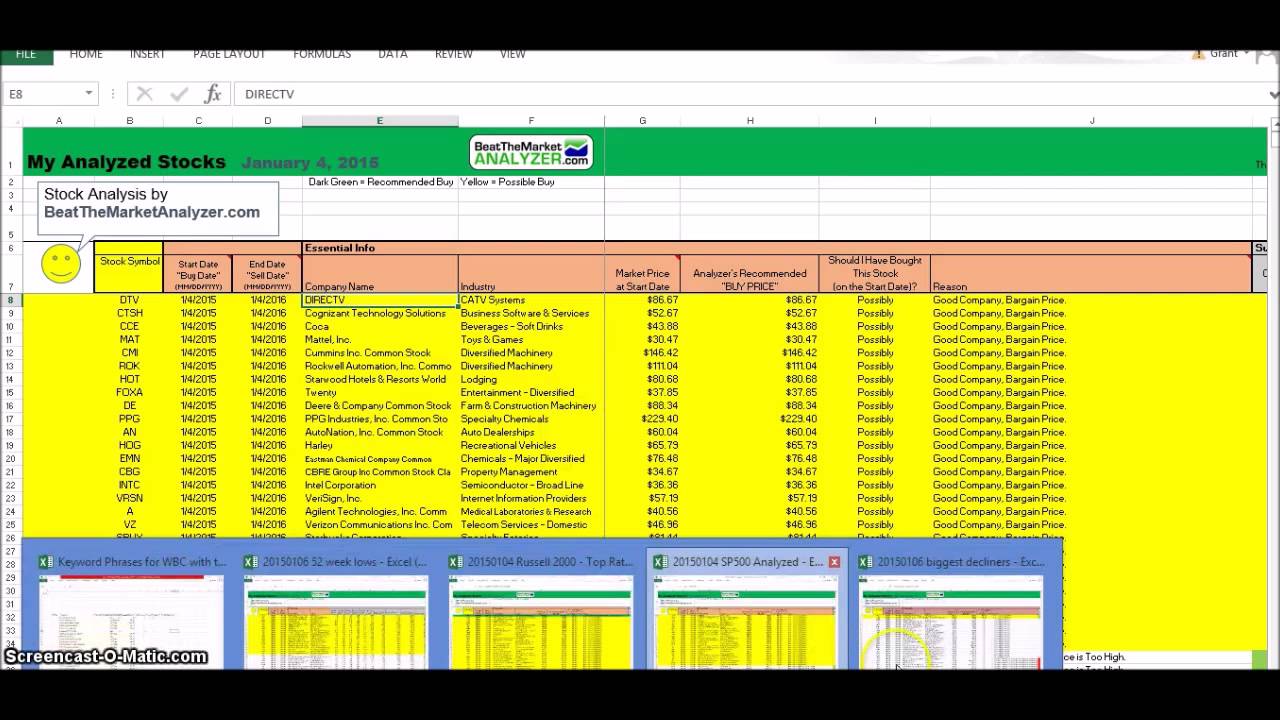This screenshot has width=1280, height=720.
Task: Switch to 20150104 SP500 Analyzed window thumbnail
Action: (746, 609)
